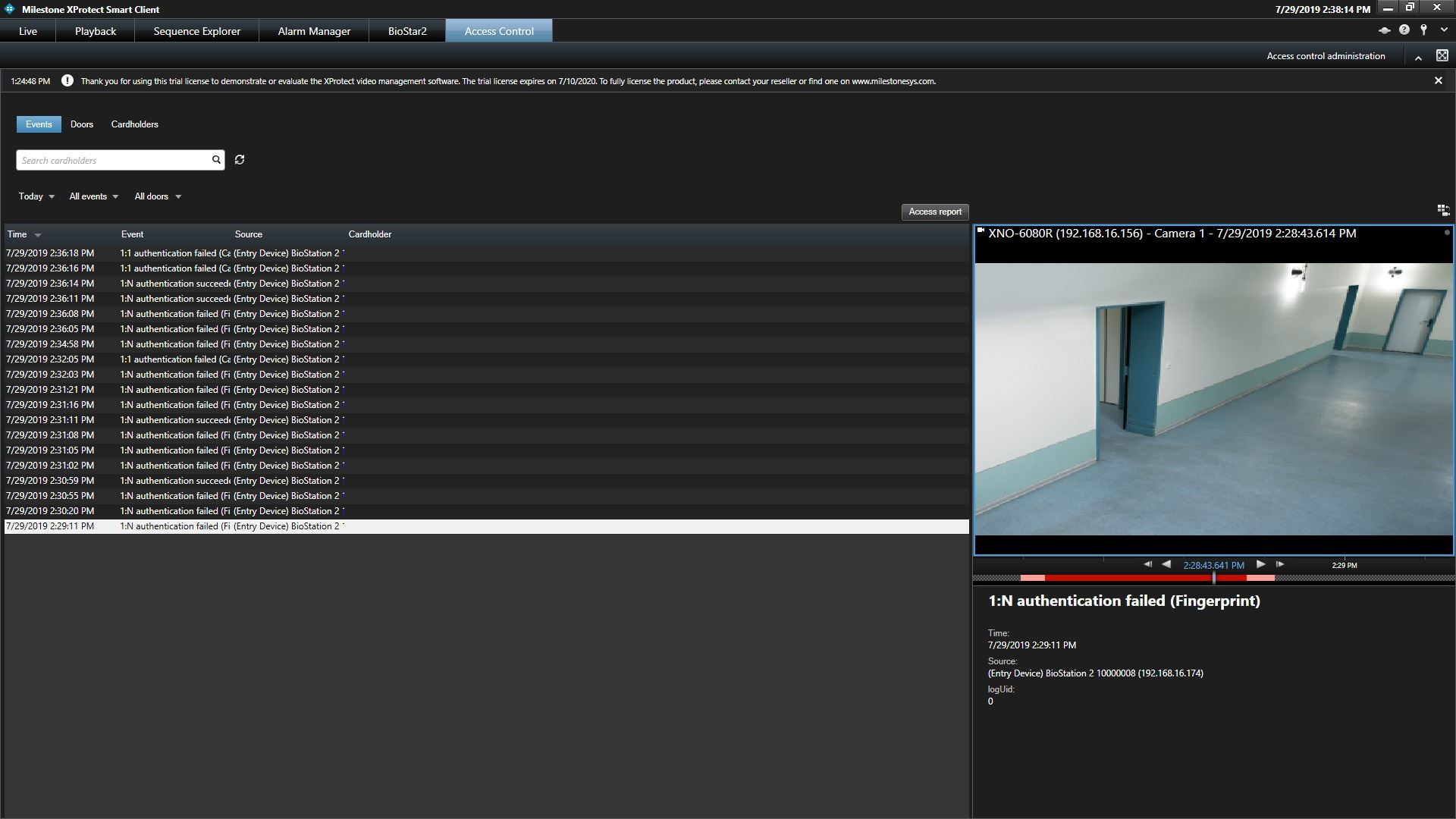Image resolution: width=1456 pixels, height=819 pixels.
Task: Open the Today time filter dropdown
Action: point(36,196)
